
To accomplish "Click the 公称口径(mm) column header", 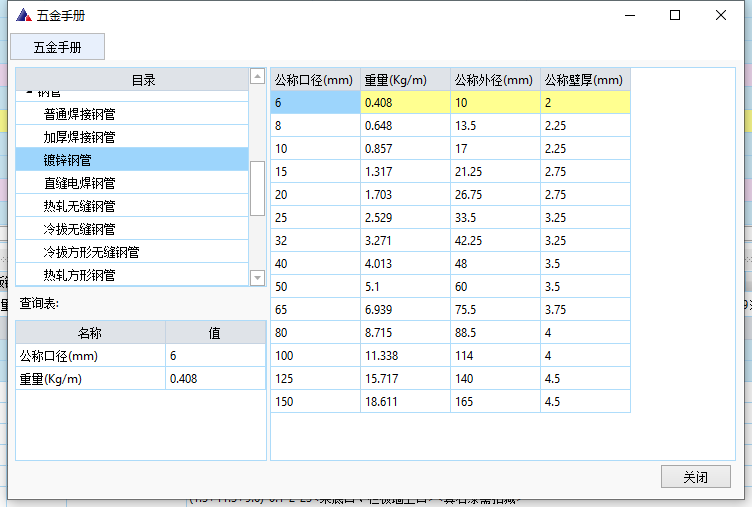I will pos(315,80).
